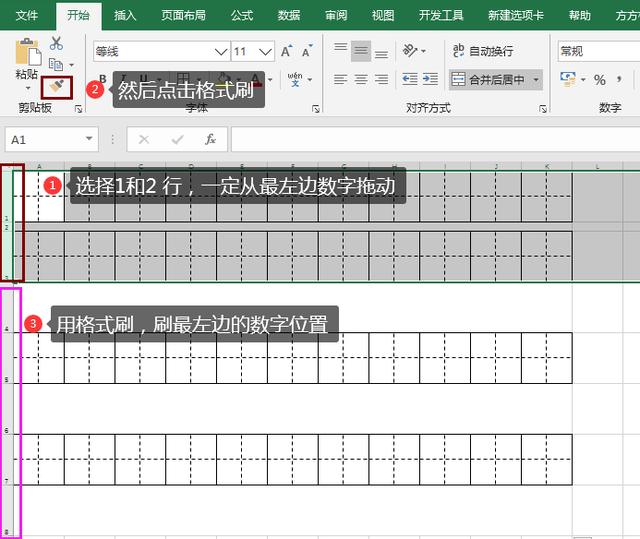
Task: Select row header 7
Action: point(7,460)
